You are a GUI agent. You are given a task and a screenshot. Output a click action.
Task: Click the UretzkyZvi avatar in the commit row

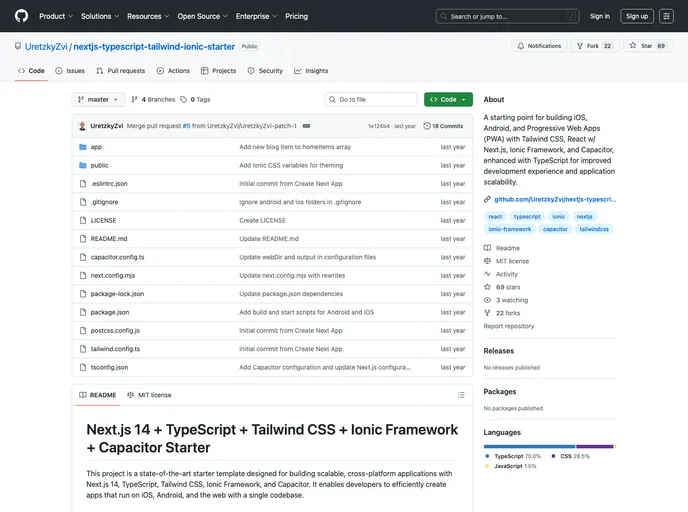pos(82,126)
